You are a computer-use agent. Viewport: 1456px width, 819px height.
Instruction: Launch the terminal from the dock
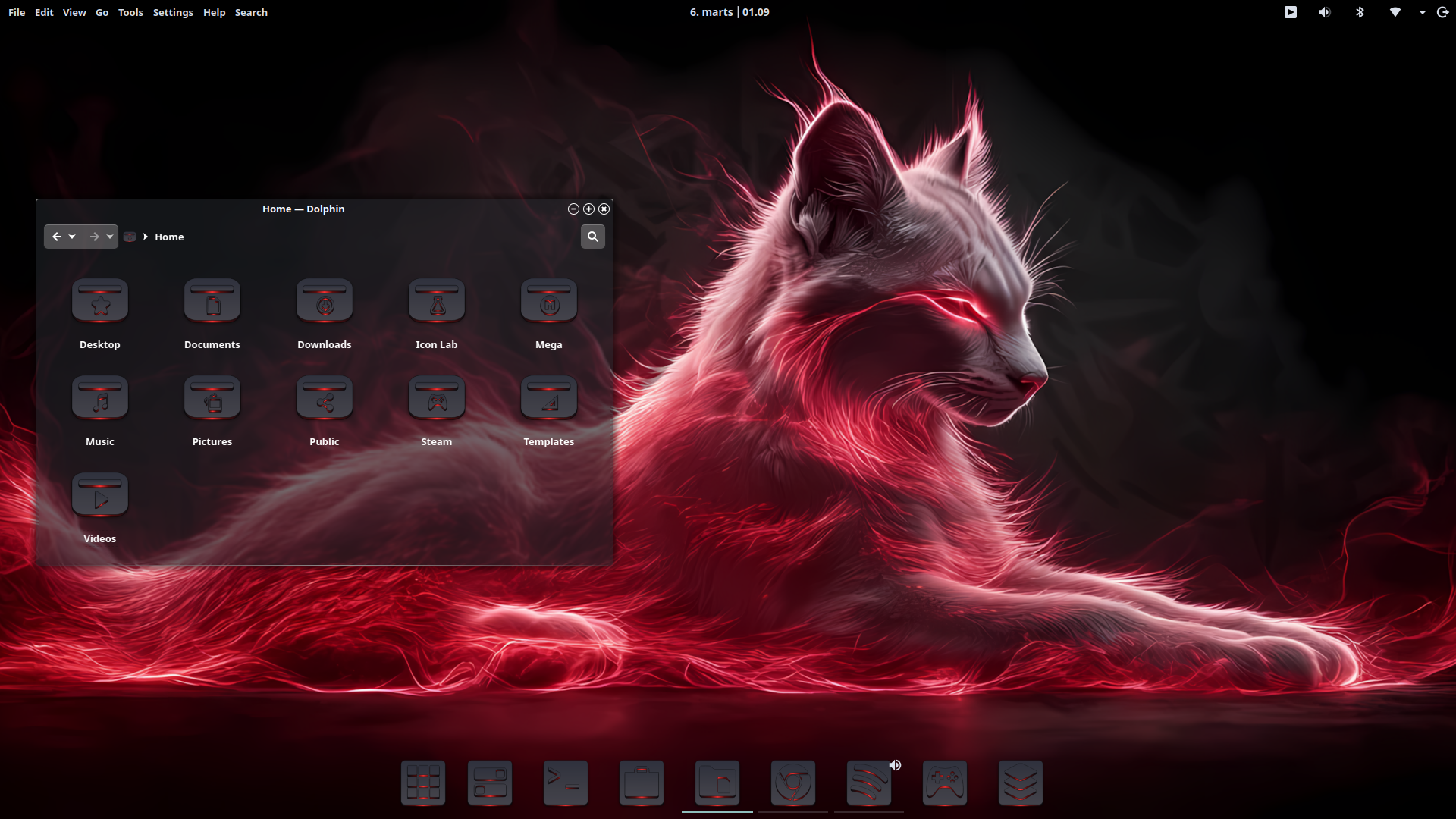[565, 782]
